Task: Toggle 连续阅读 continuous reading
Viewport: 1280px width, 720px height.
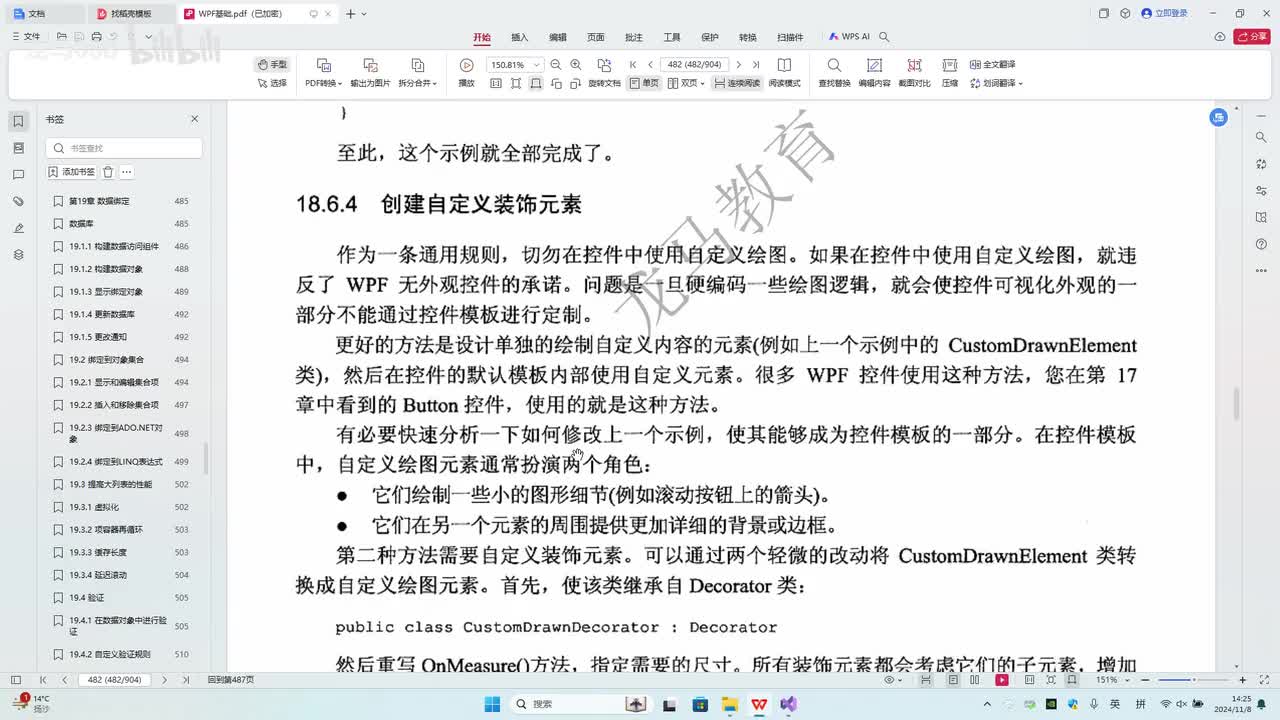Action: coord(737,83)
